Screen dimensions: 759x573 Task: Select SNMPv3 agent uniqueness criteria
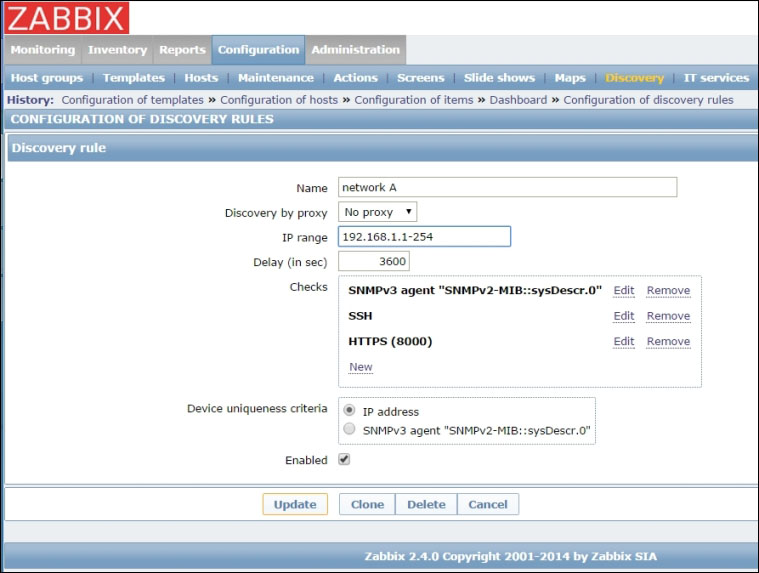coord(349,430)
